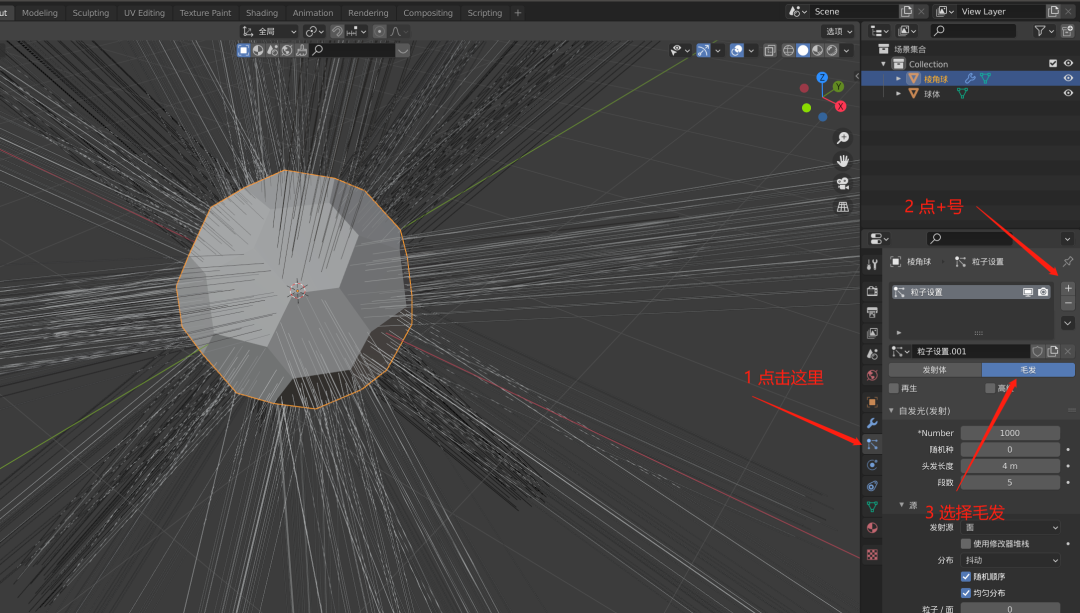Image resolution: width=1080 pixels, height=613 pixels.
Task: Remove particle system slot with minus button
Action: click(1068, 303)
